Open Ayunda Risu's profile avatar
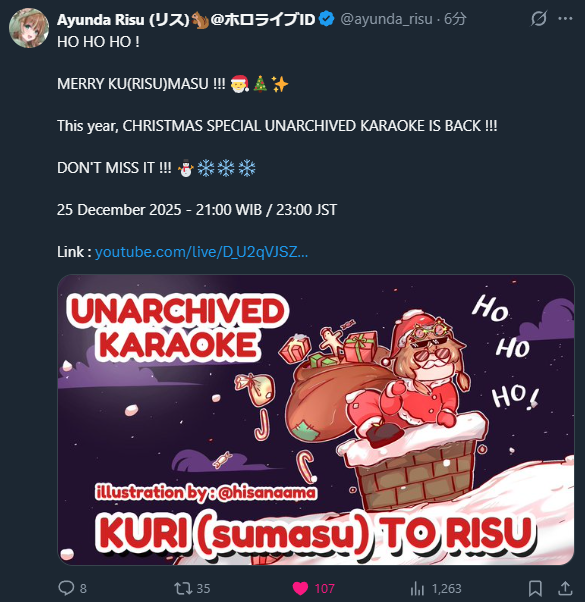The width and height of the screenshot is (585, 602). point(29,28)
